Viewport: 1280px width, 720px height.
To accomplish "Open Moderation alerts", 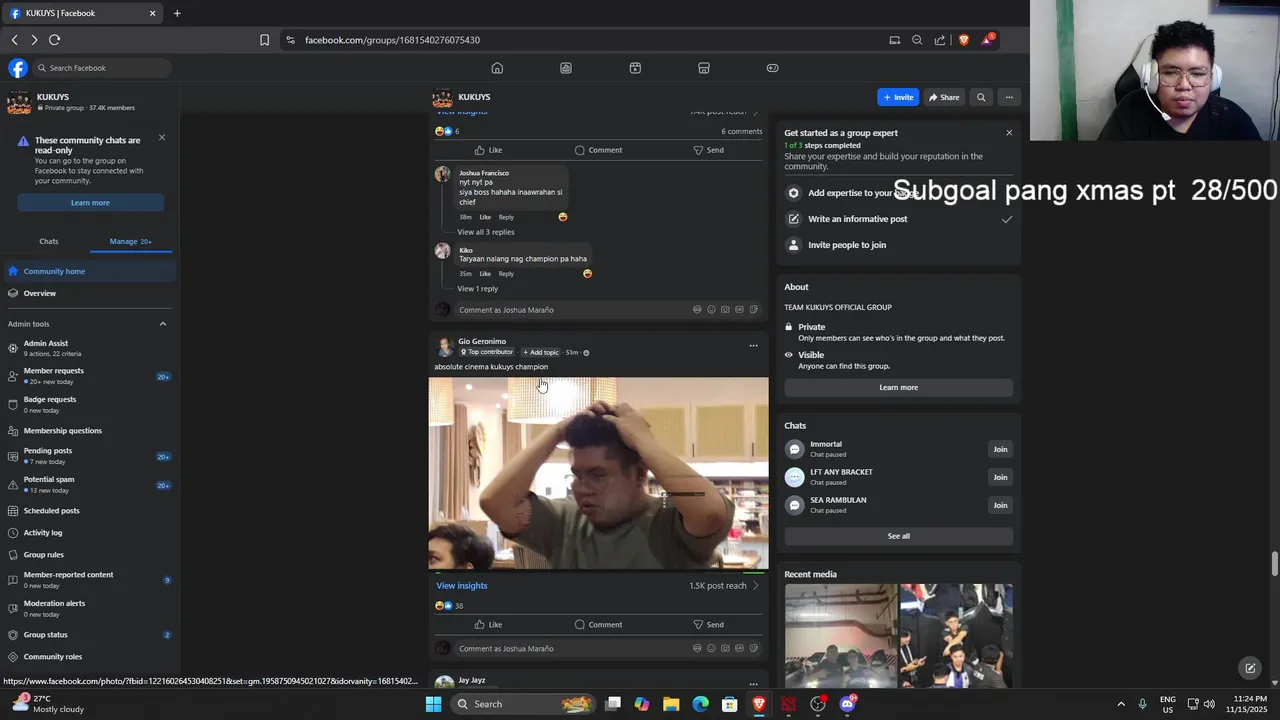I will pos(89,609).
